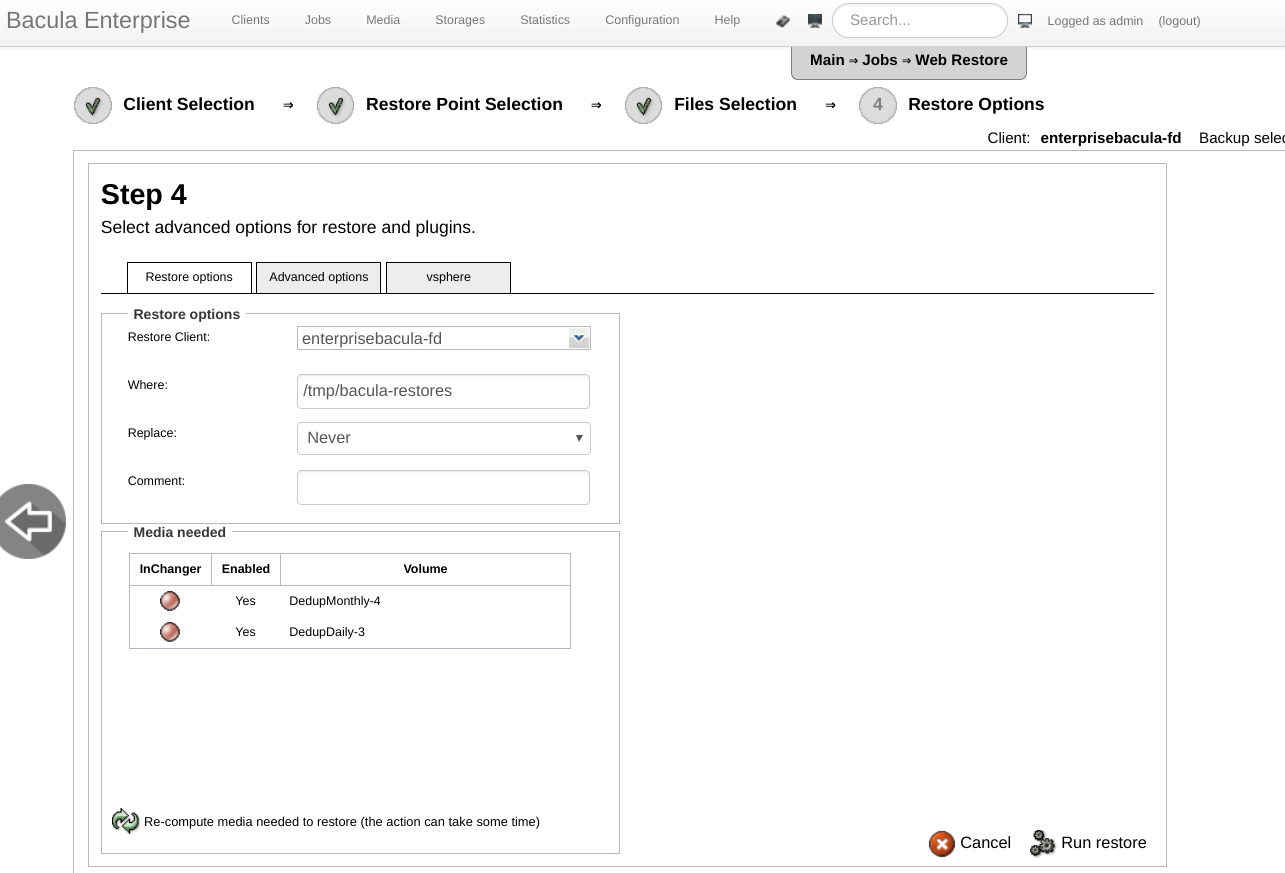Click Web Restore in the breadcrumb
This screenshot has width=1285, height=873.
961,60
